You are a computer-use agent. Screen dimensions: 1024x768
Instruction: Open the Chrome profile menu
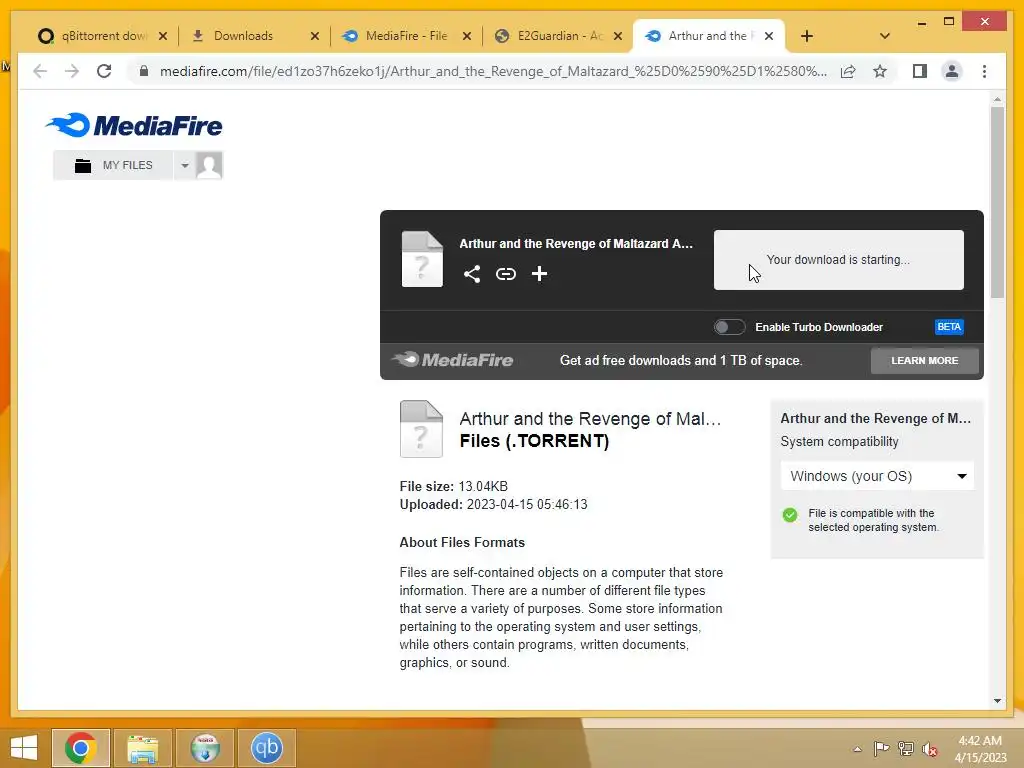pos(952,71)
